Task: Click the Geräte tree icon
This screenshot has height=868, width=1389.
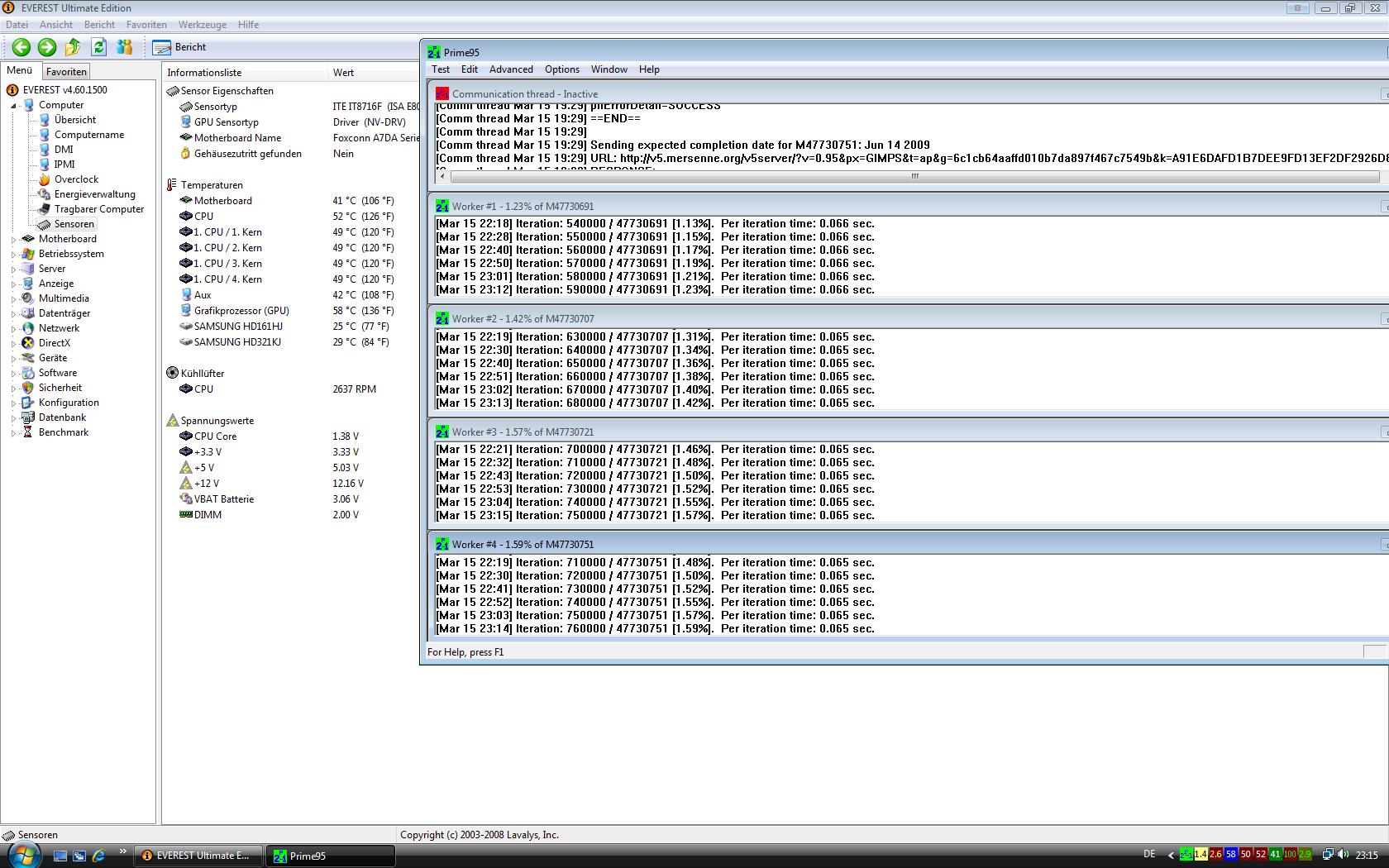Action: pyautogui.click(x=29, y=358)
